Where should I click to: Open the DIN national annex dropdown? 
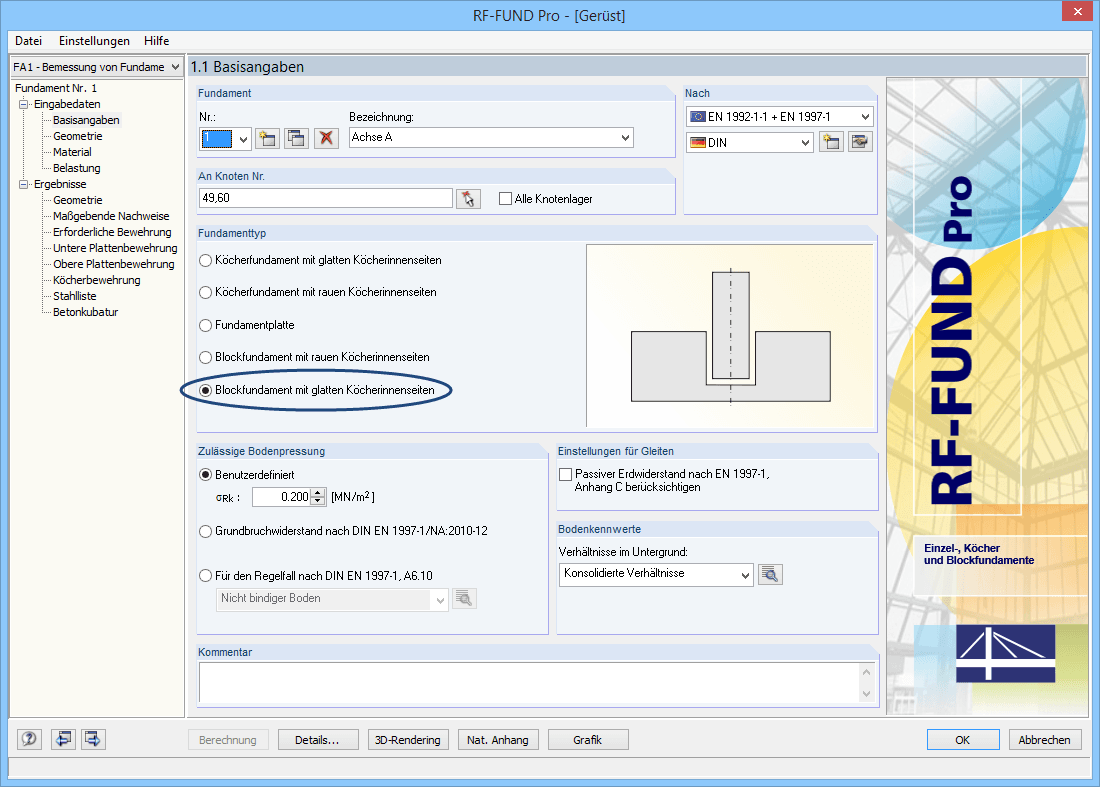[805, 142]
